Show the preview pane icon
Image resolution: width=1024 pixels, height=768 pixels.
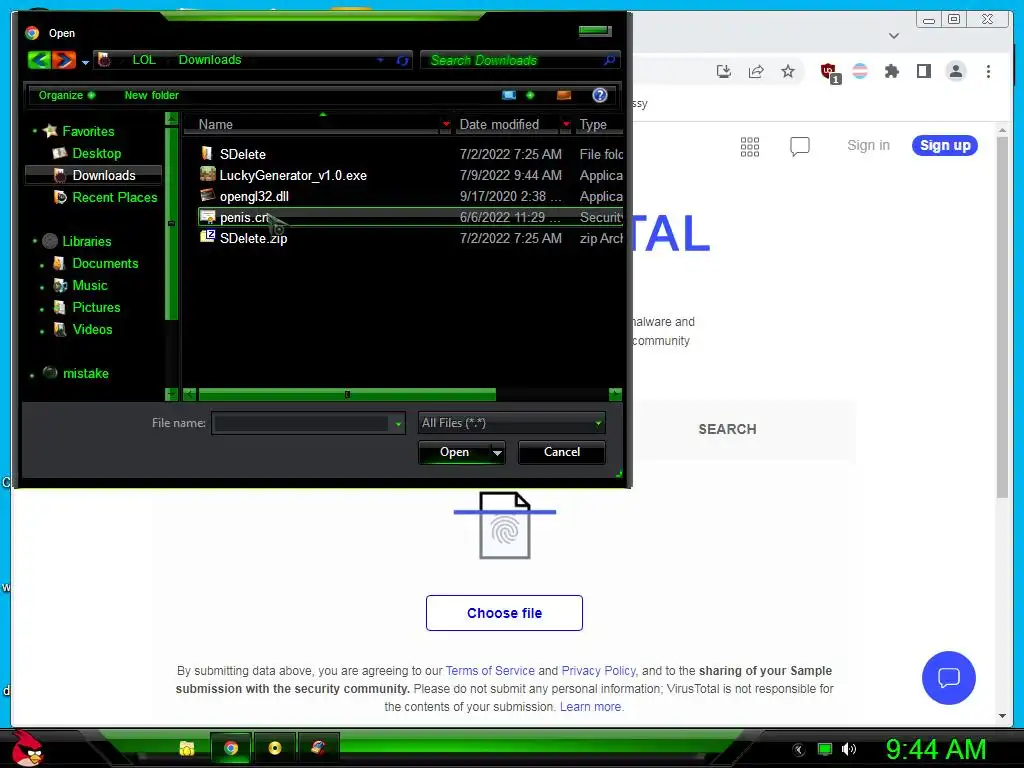point(564,95)
